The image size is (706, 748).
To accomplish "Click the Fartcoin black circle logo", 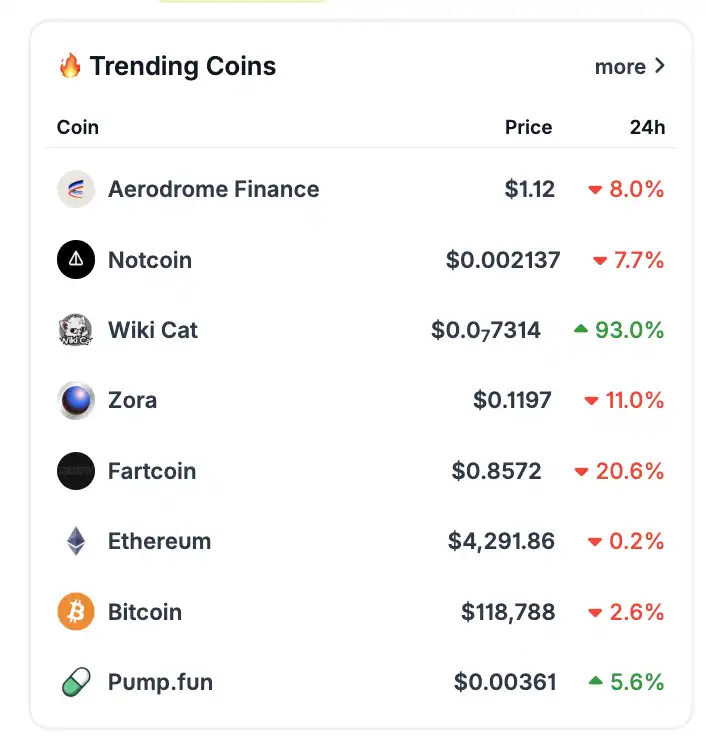I will coord(76,471).
